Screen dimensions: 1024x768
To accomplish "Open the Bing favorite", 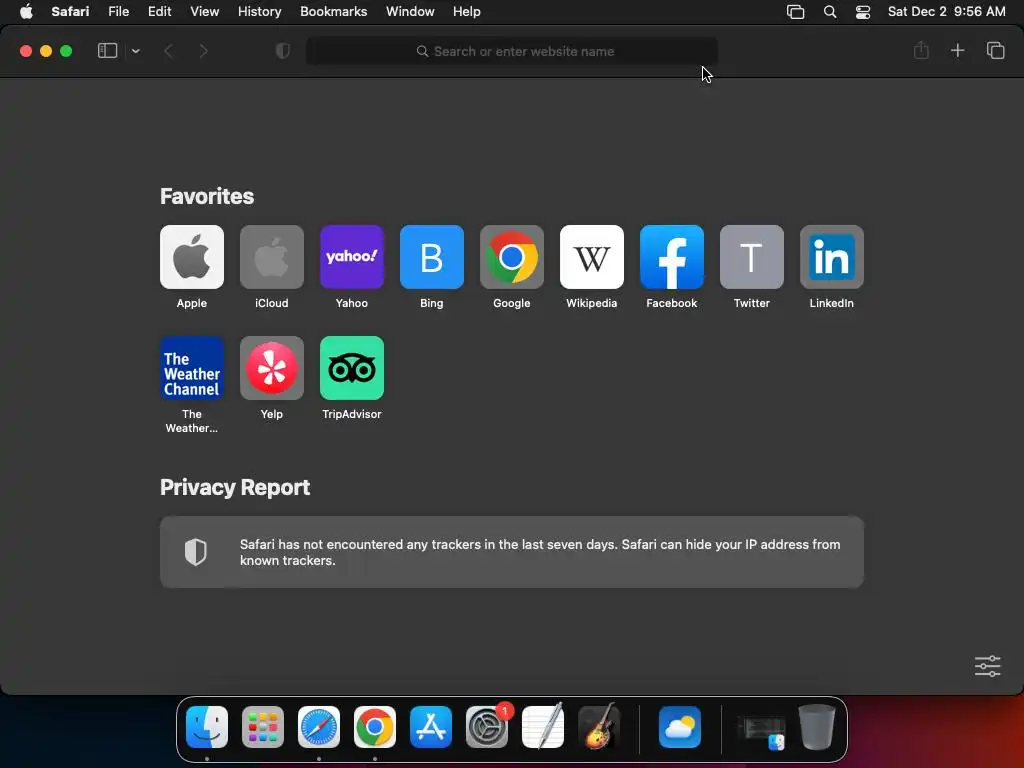I will [432, 257].
